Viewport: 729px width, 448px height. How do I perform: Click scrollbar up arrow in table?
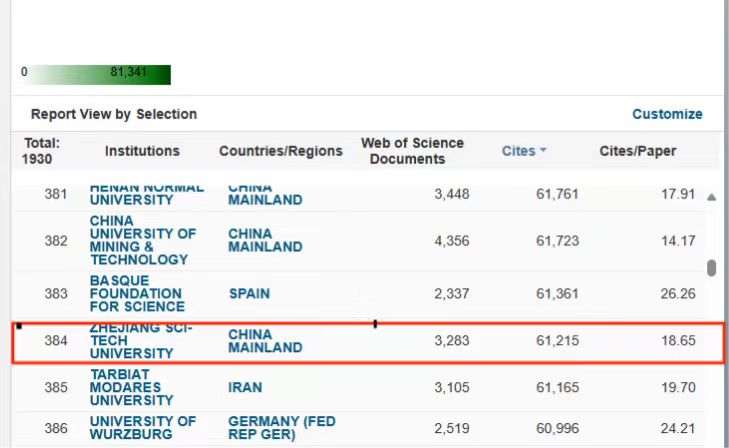(x=711, y=197)
